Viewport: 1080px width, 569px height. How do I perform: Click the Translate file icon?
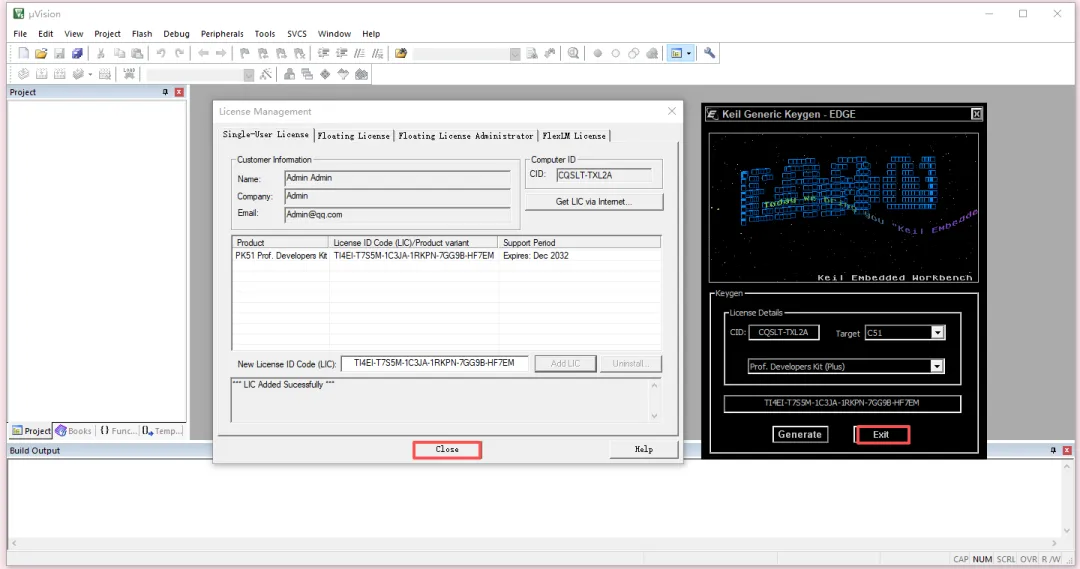click(23, 74)
